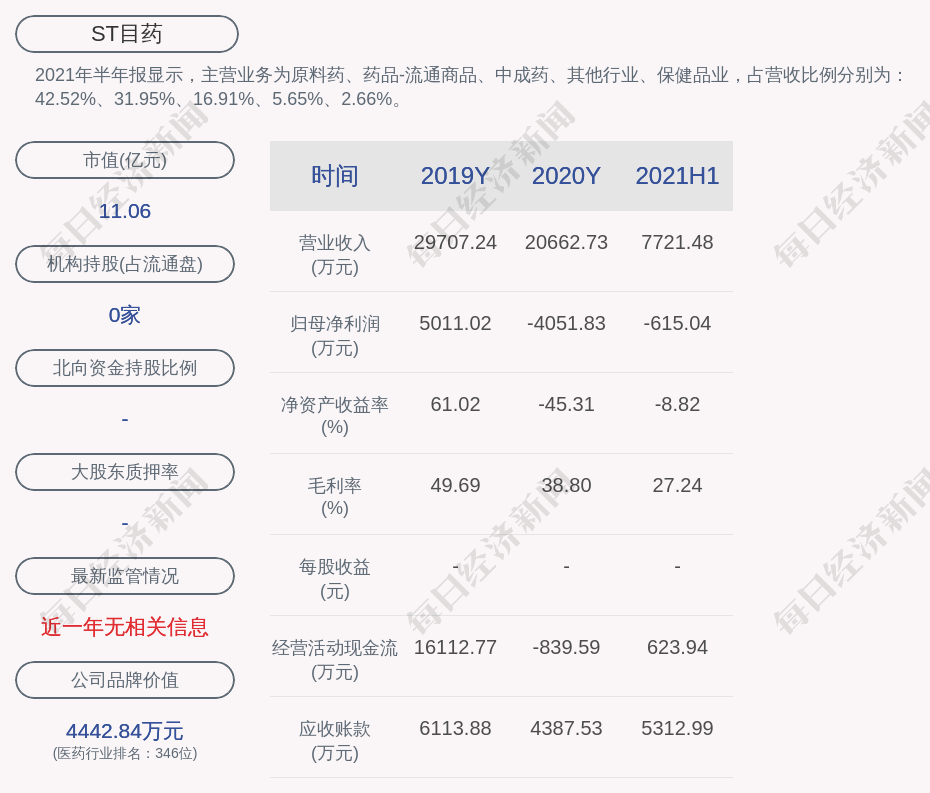
Task: Click the ST目药 stock name pill
Action: (x=126, y=34)
